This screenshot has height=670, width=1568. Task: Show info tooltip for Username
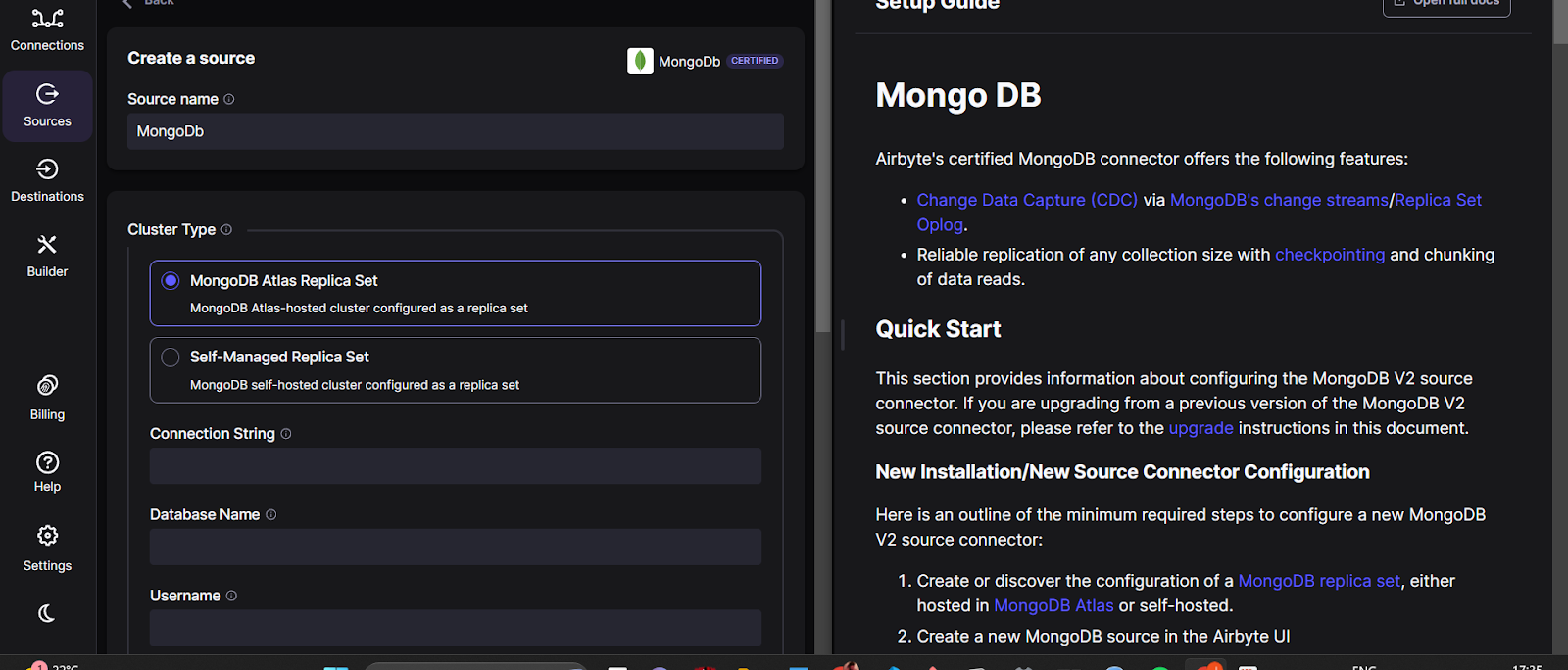coord(231,596)
